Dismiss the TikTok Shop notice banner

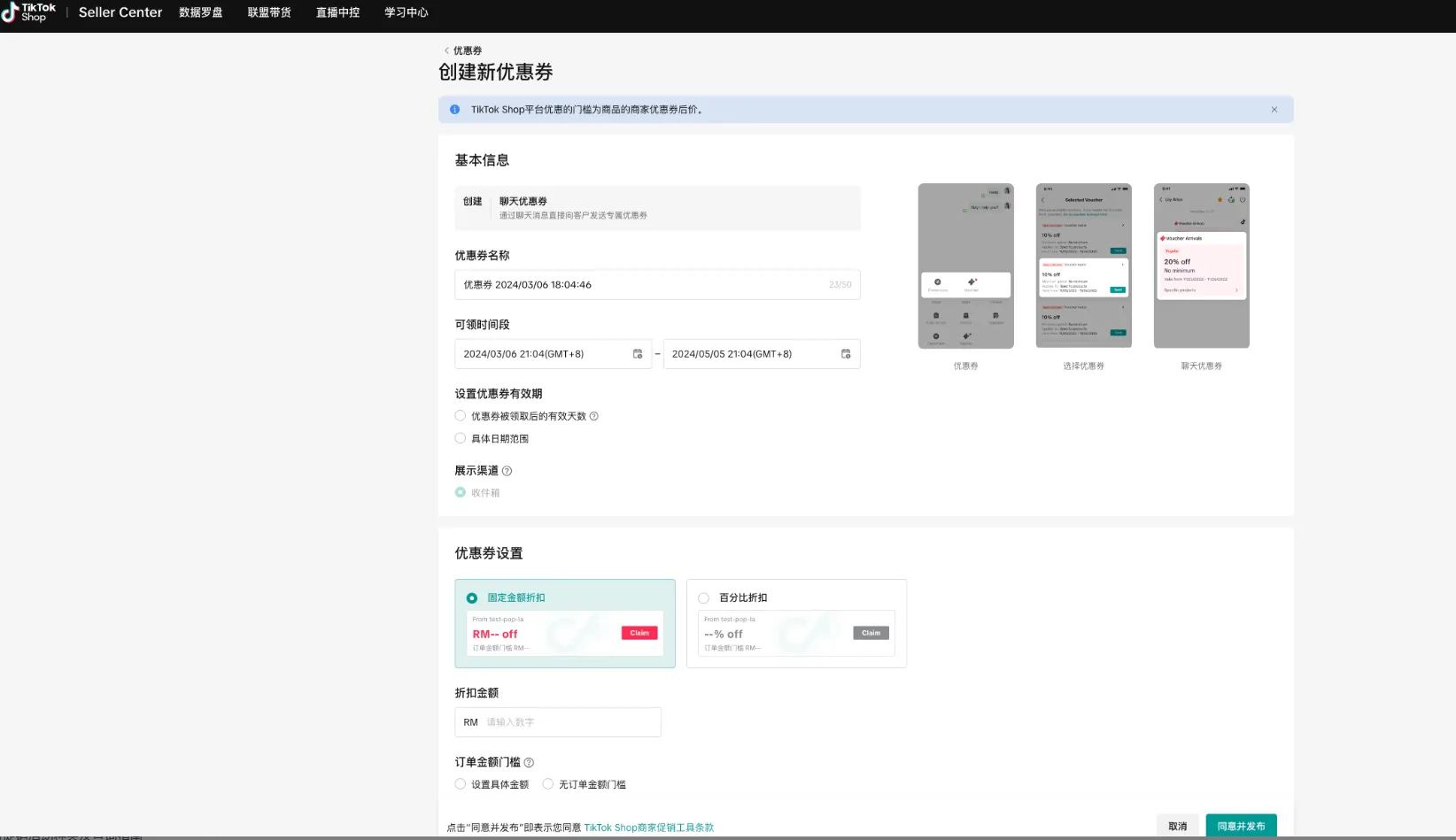(1274, 110)
